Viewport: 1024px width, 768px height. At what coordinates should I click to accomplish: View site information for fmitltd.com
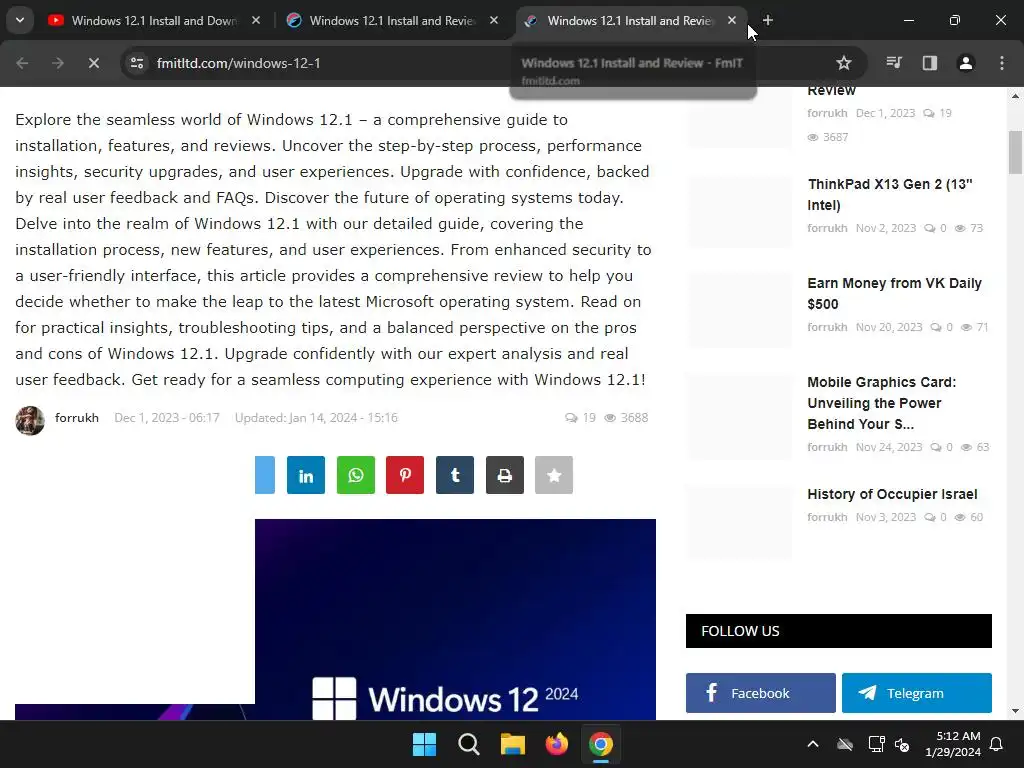point(137,63)
